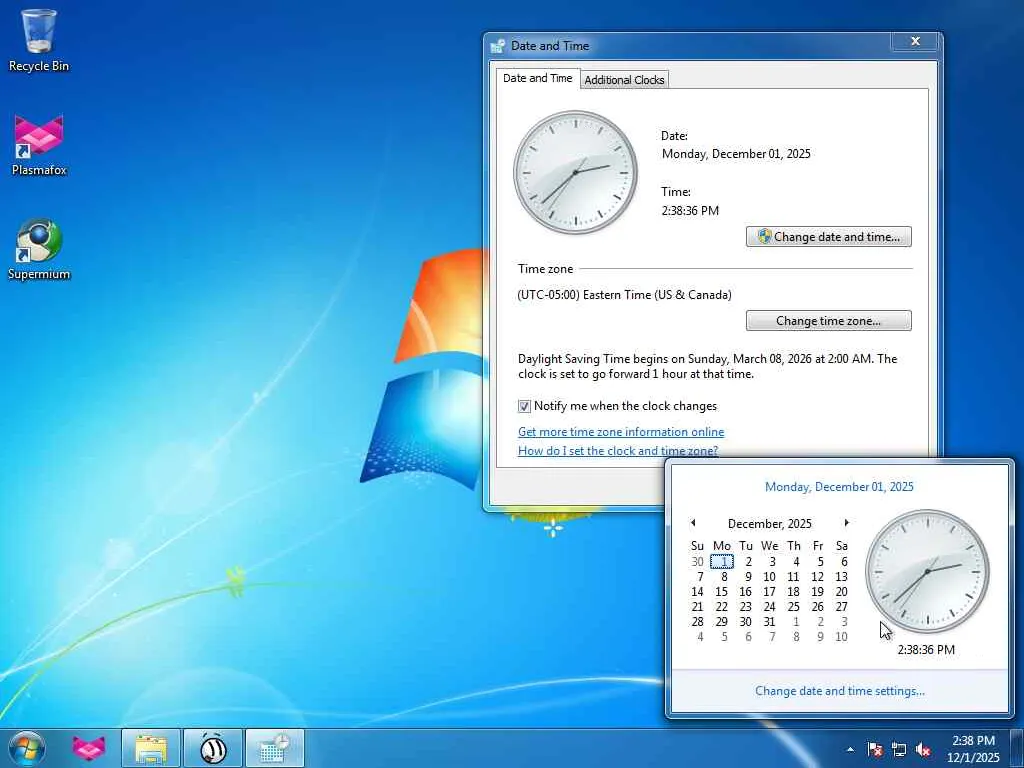
Task: Select the Plasmafox desktop shortcut
Action: 39,145
